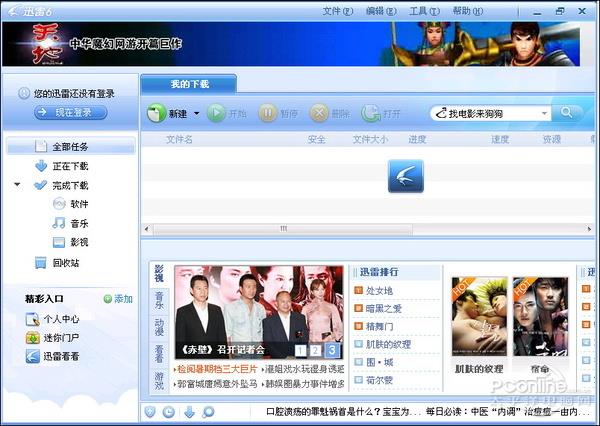Open 个人中心 entry
The width and height of the screenshot is (600, 426).
(61, 319)
